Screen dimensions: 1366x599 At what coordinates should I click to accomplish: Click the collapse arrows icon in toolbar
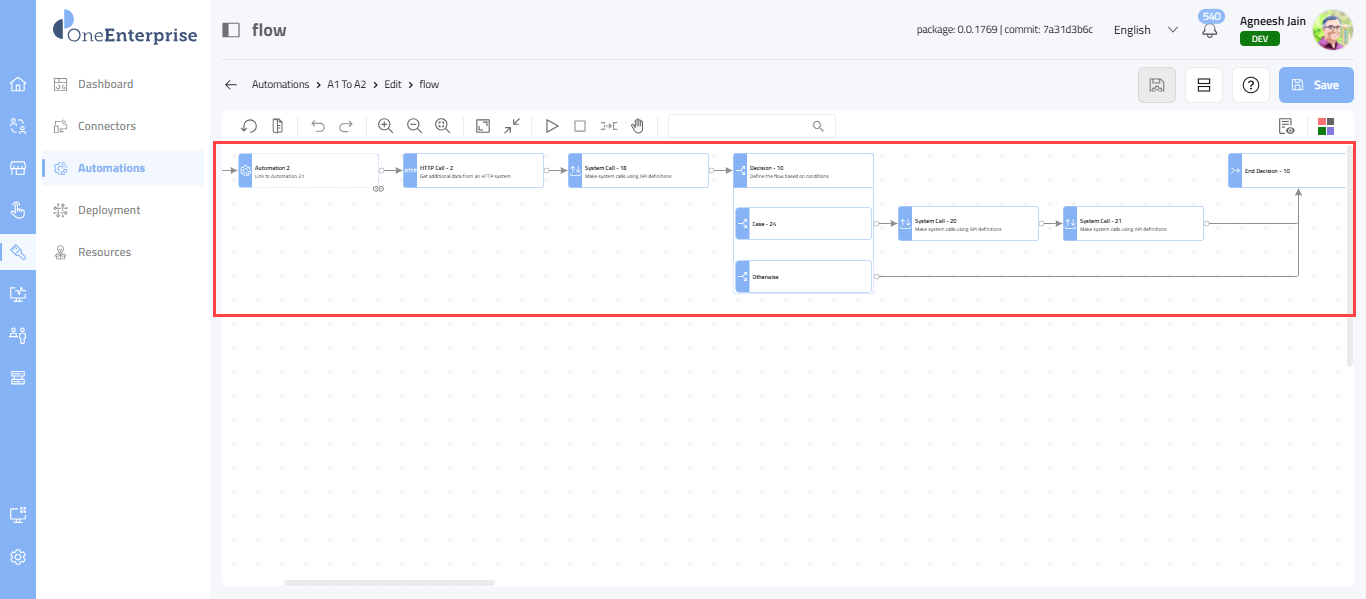[x=512, y=126]
